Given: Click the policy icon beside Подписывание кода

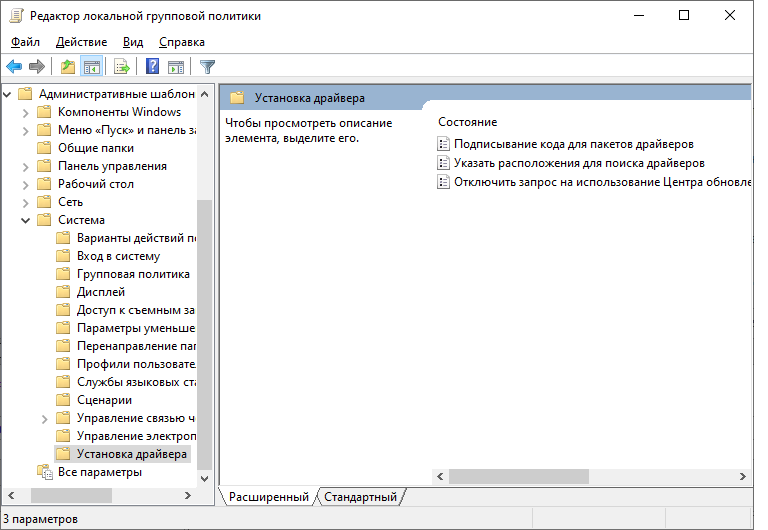Looking at the screenshot, I should (443, 144).
